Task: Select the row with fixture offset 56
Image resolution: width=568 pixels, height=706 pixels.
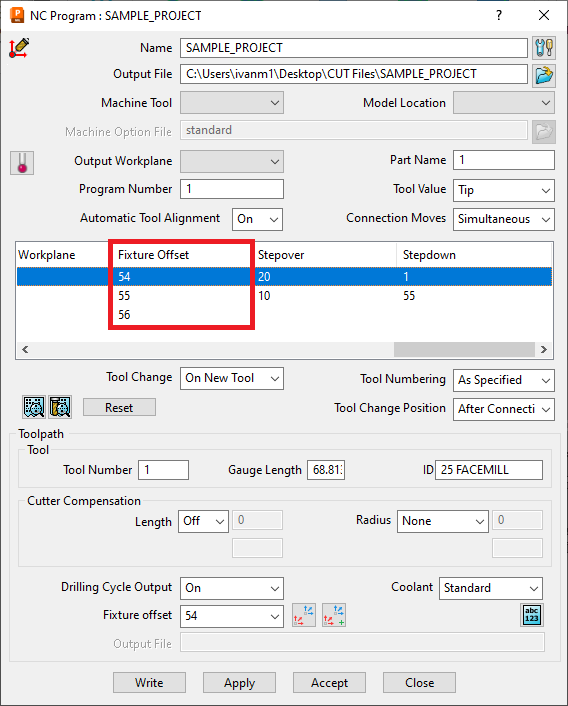Action: [x=284, y=315]
